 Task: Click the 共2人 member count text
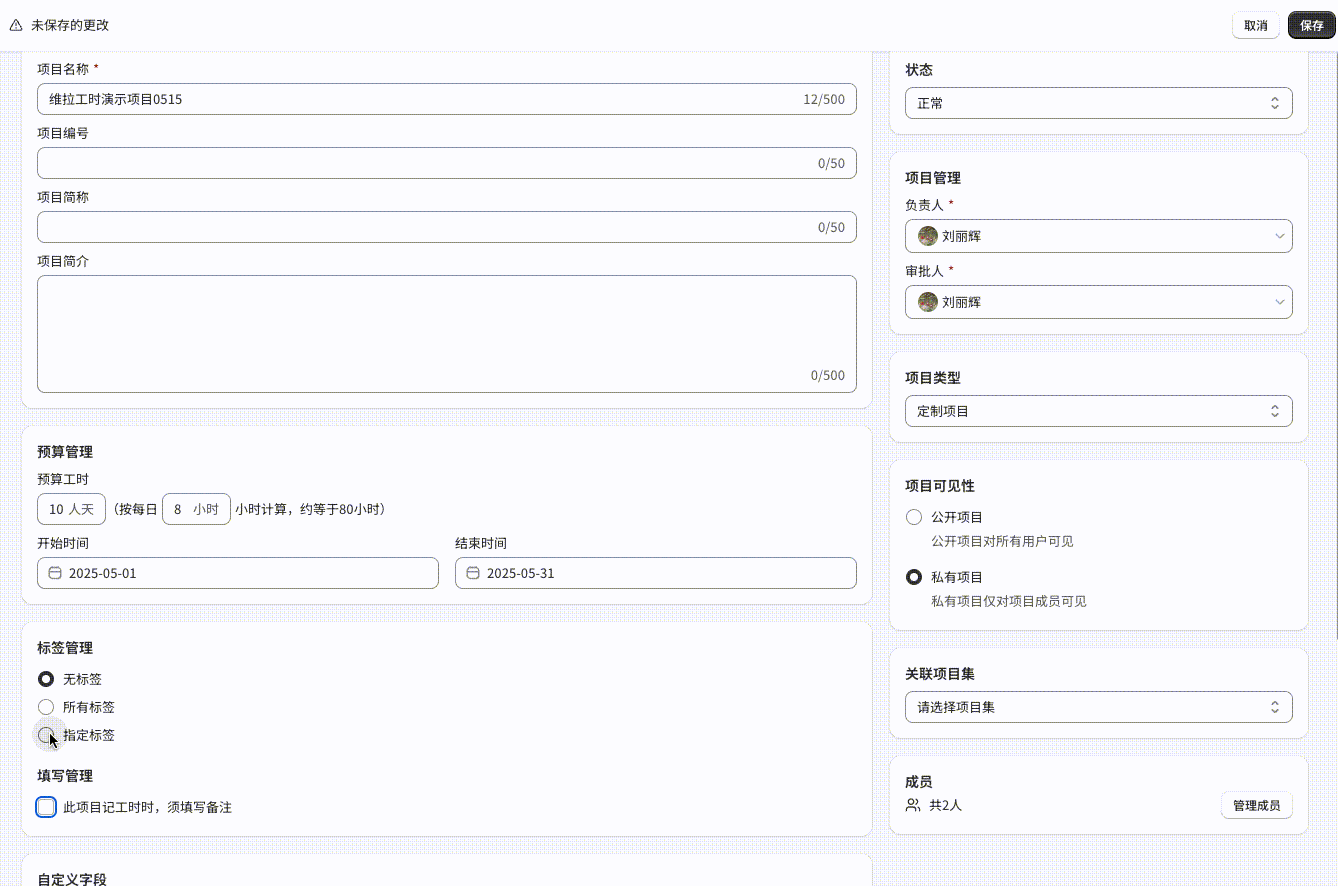(946, 805)
